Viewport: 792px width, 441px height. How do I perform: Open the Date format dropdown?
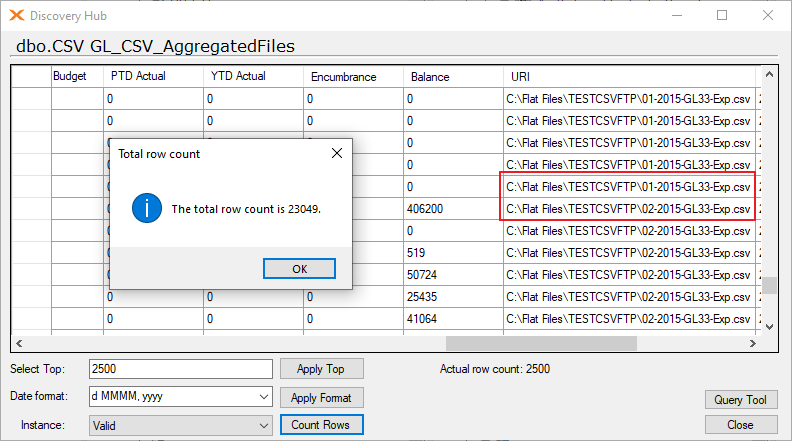tap(264, 397)
